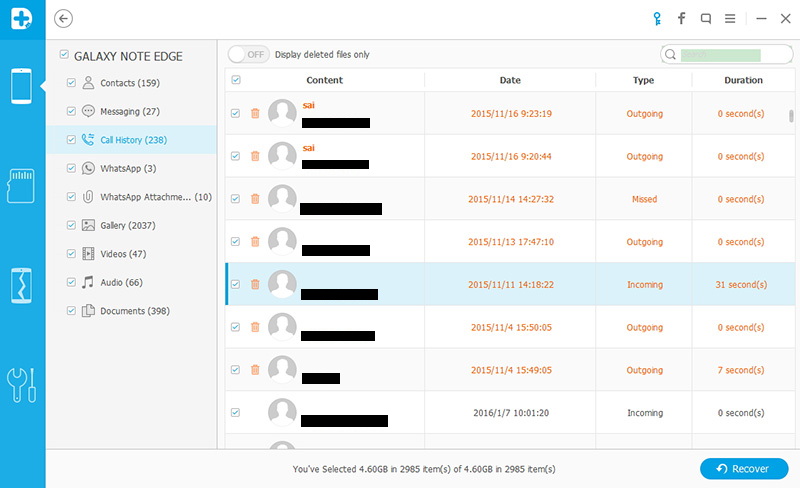This screenshot has height=488, width=800.
Task: Uncheck the Gallery (2037) checkbox
Action: pyautogui.click(x=71, y=225)
